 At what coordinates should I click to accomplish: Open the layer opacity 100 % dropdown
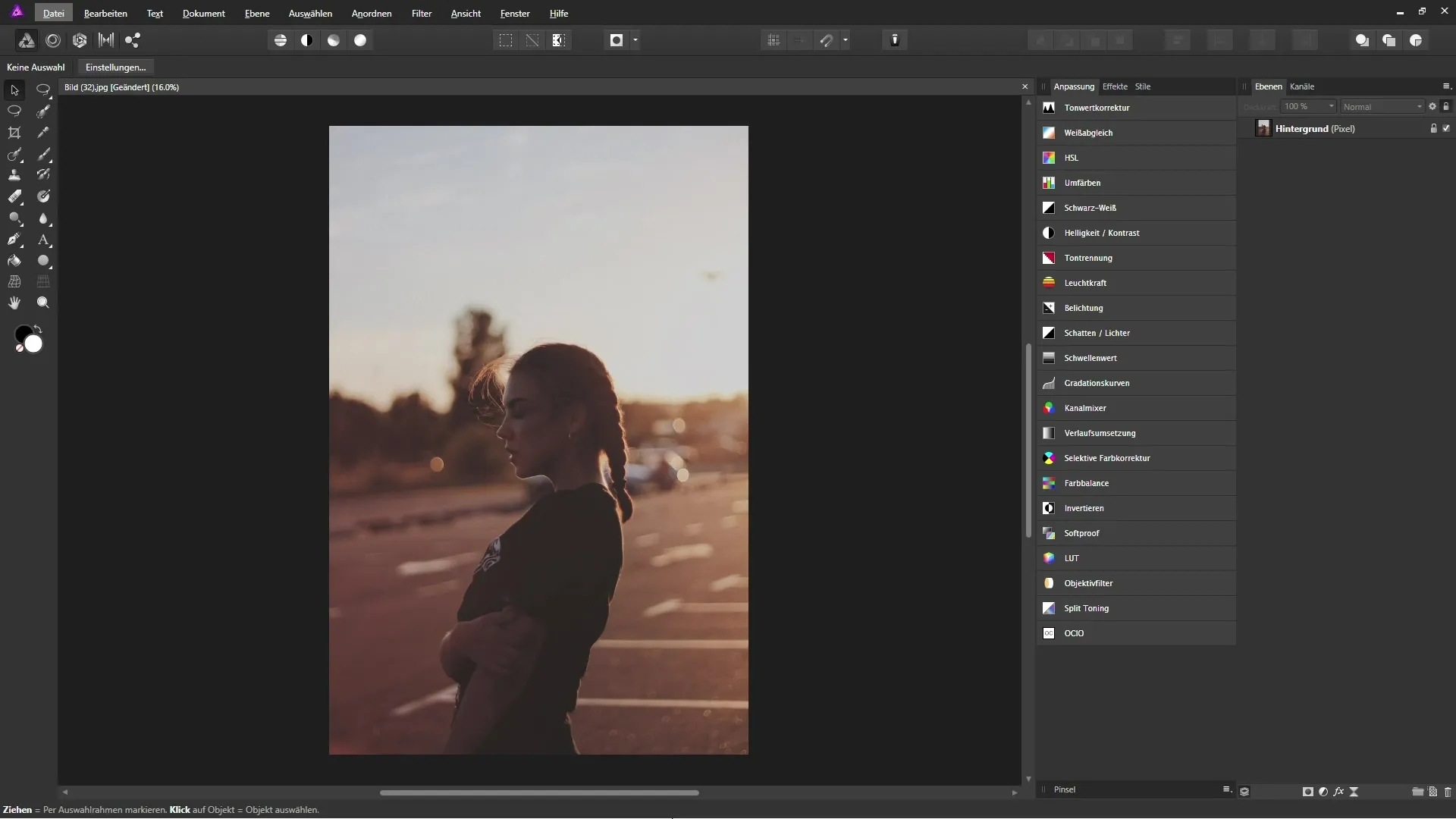[1308, 106]
